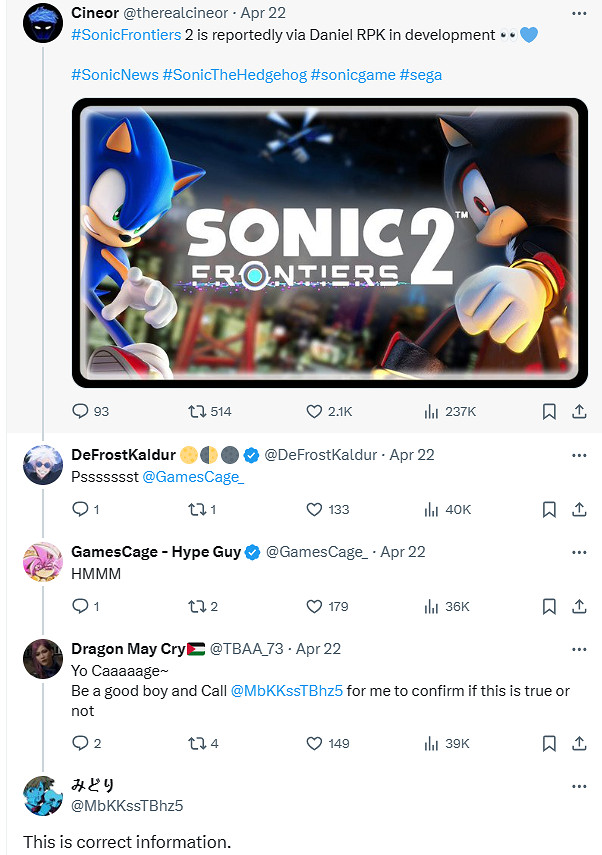Open the @MbKKssTBhz5 mention link

[286, 691]
